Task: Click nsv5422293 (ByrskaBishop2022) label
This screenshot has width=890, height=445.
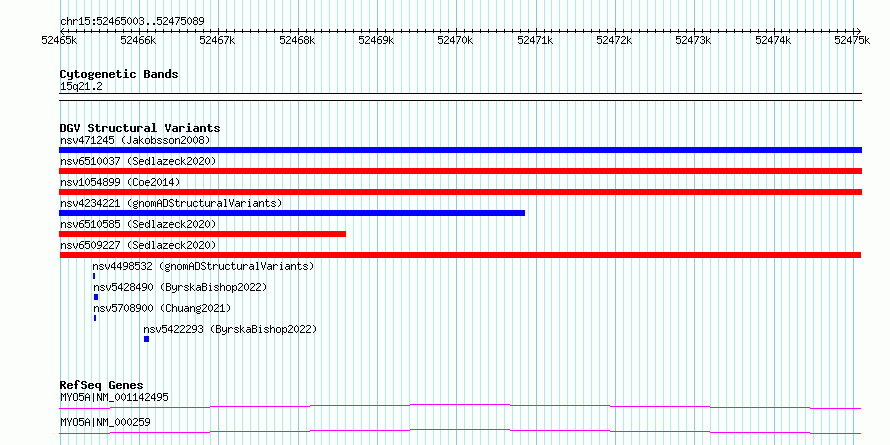Action: (230, 329)
